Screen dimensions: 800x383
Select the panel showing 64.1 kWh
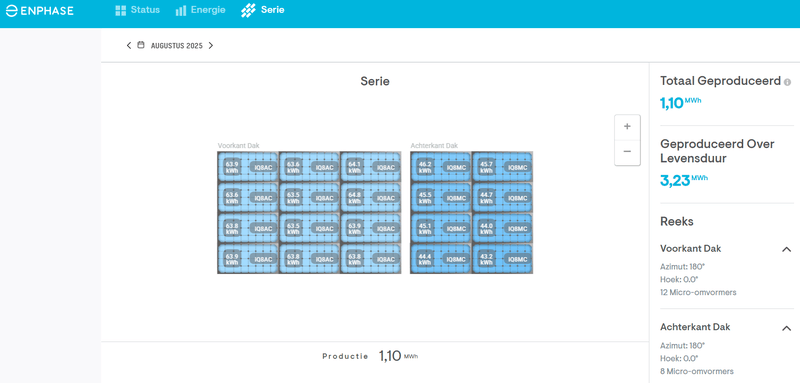370,167
